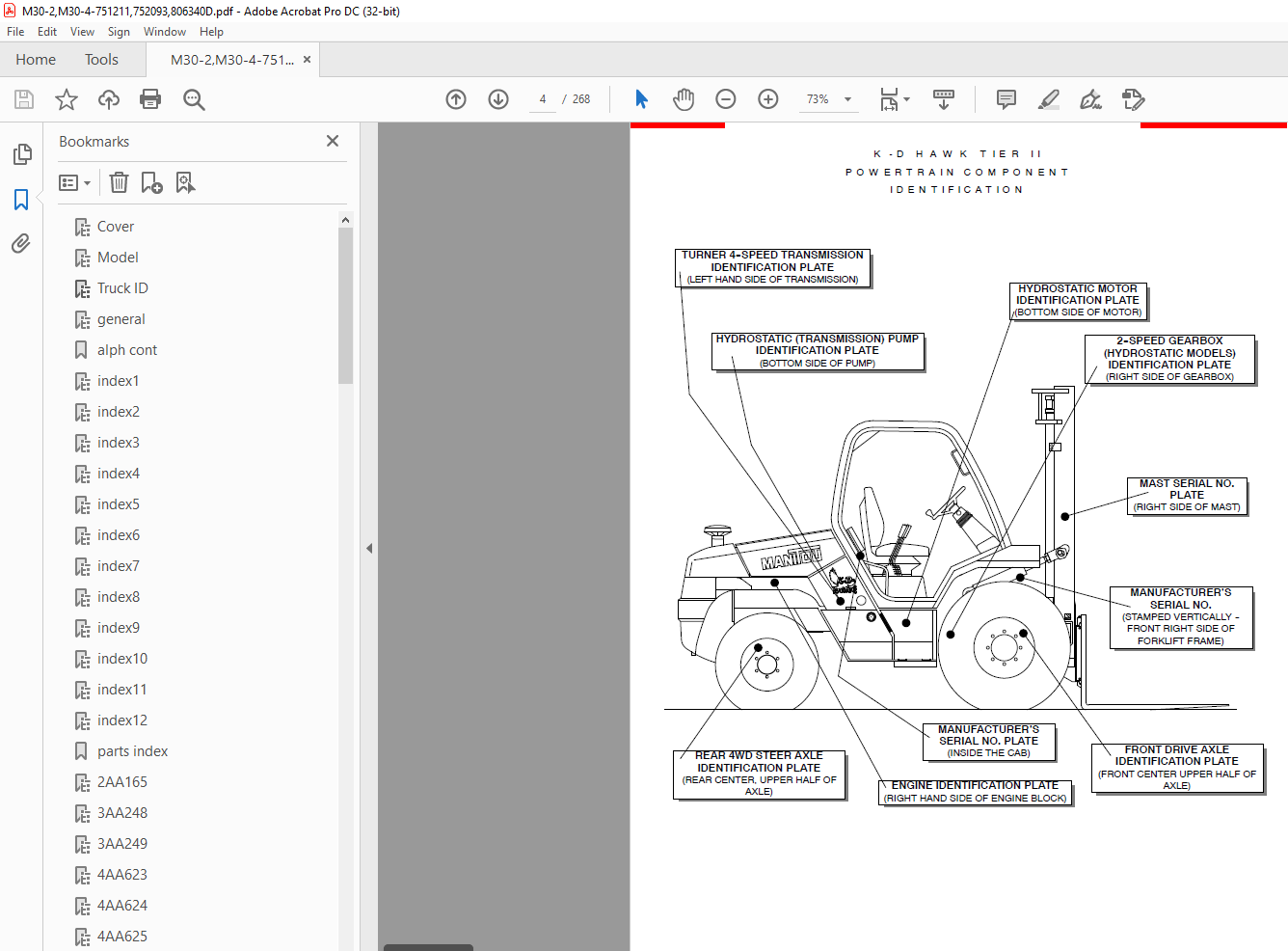Select the Hand pan tool
This screenshot has height=951, width=1288.
[684, 99]
